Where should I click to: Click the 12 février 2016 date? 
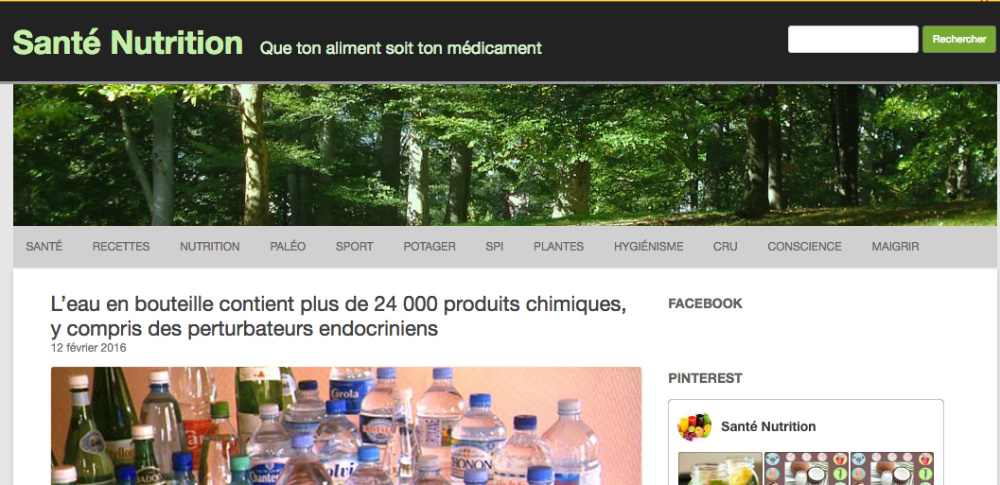click(x=89, y=348)
